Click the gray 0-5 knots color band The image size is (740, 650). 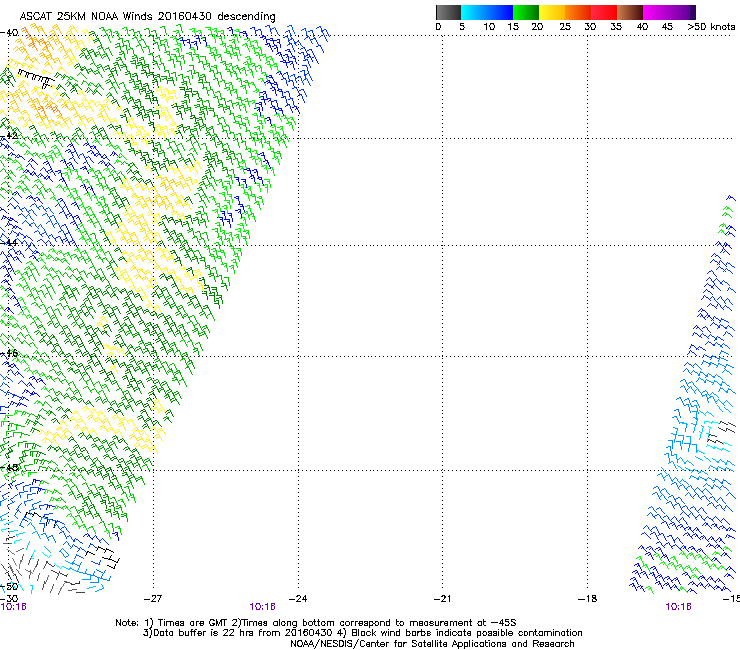pos(448,12)
